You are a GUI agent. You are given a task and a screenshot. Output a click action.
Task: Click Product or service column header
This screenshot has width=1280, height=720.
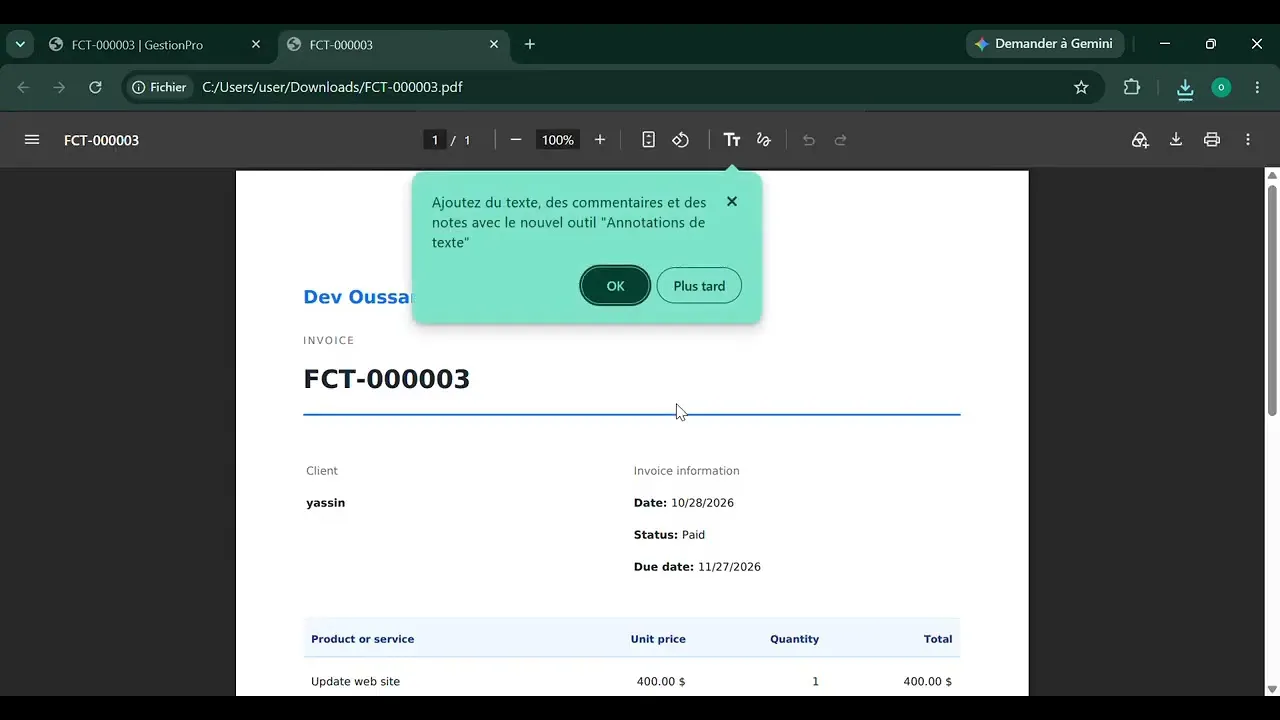tap(362, 639)
